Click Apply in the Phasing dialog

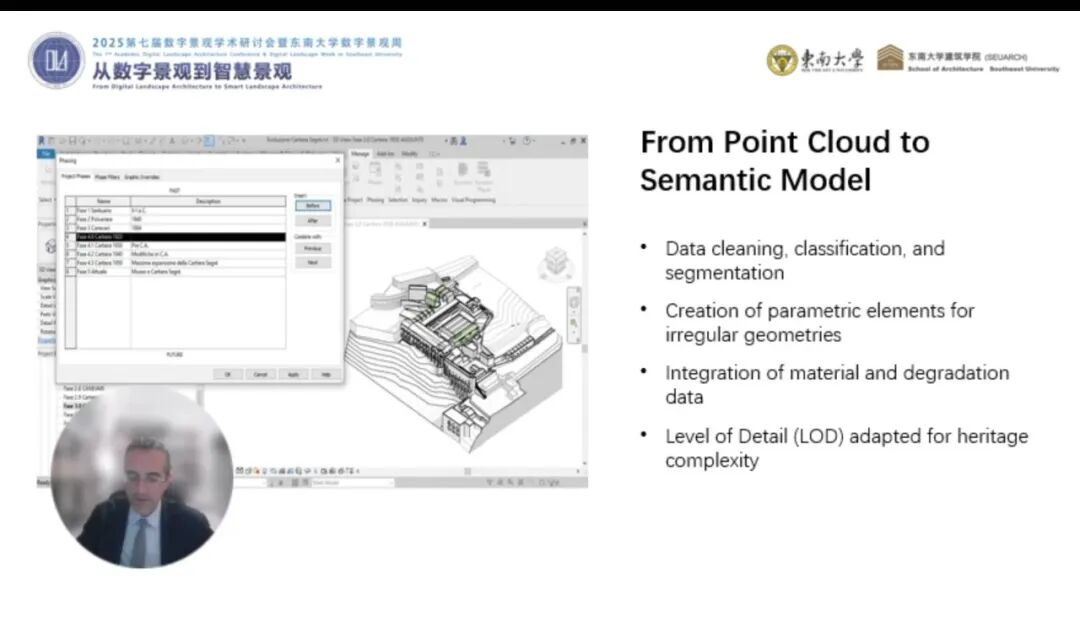293,374
